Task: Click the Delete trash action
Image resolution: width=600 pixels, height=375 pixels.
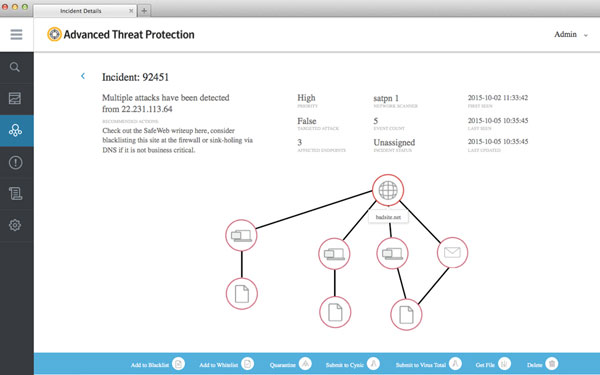Action: pyautogui.click(x=543, y=364)
